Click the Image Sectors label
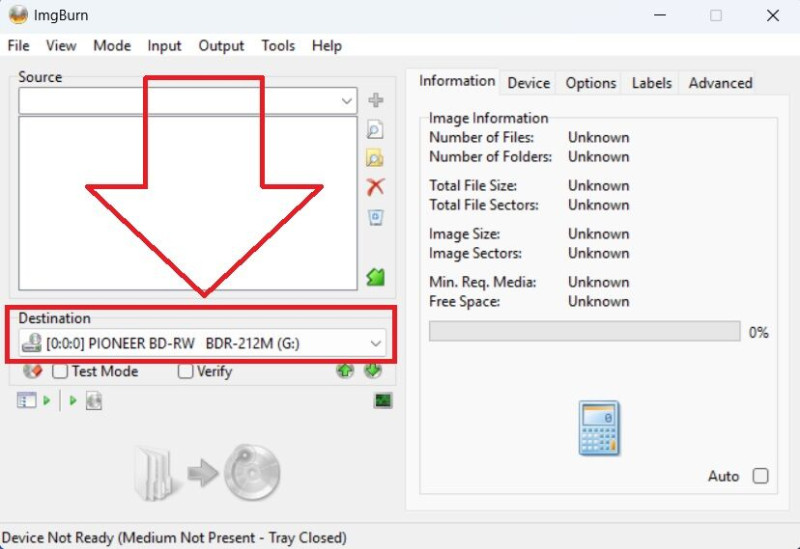Screen dimensions: 800x549 click(x=476, y=254)
